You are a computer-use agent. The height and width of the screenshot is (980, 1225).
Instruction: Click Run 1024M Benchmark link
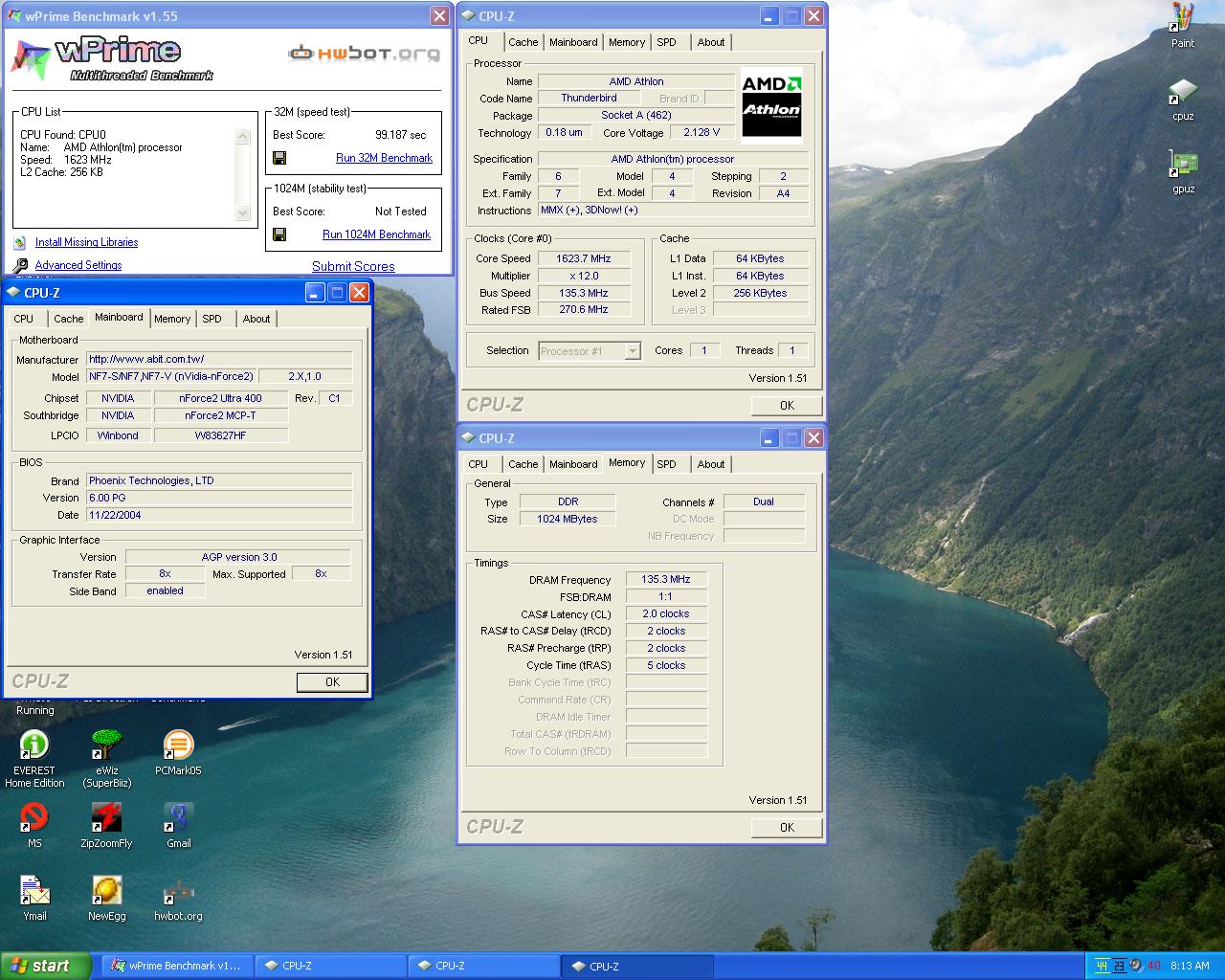click(376, 234)
